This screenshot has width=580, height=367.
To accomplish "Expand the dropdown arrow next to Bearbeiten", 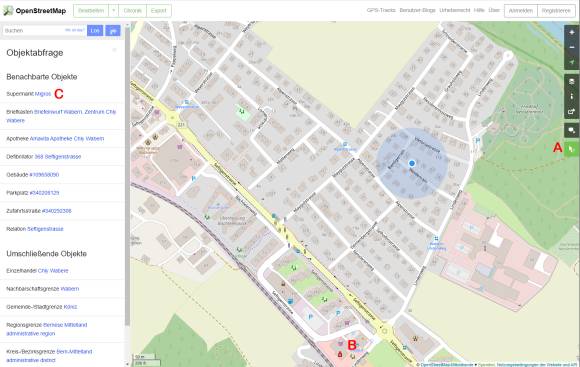I will 114,11.
